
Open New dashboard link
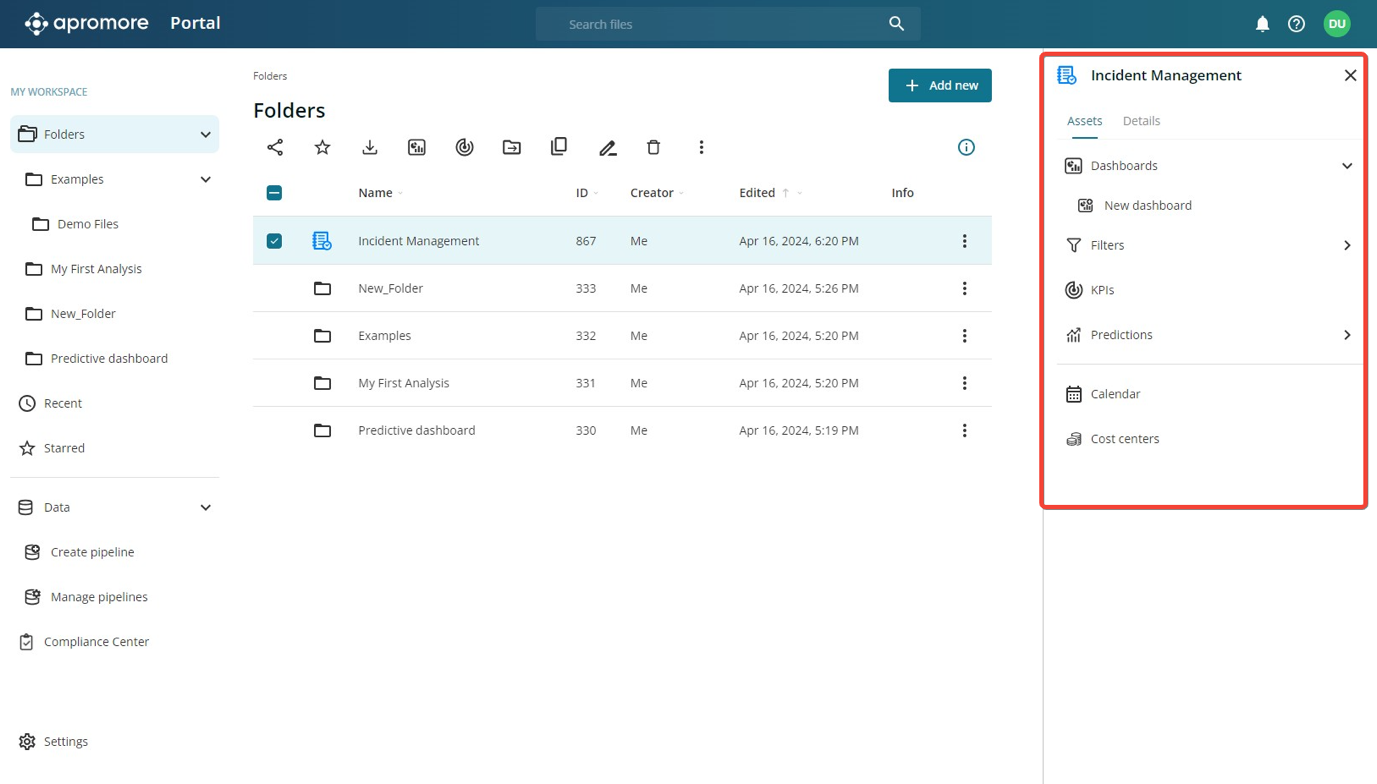point(1147,206)
